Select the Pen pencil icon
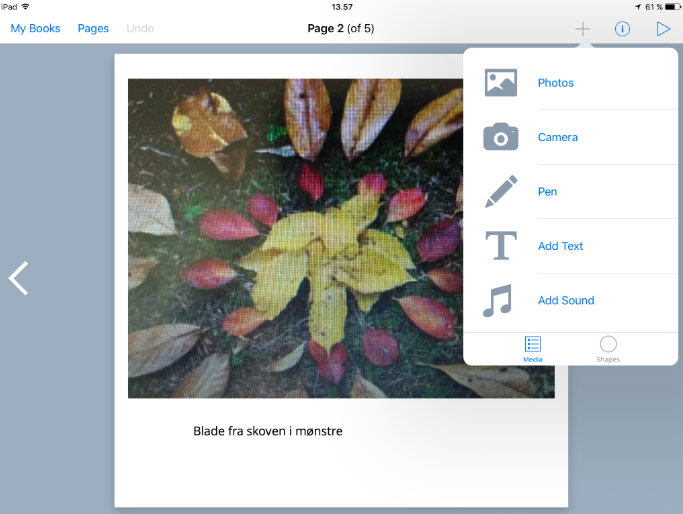 tap(501, 191)
